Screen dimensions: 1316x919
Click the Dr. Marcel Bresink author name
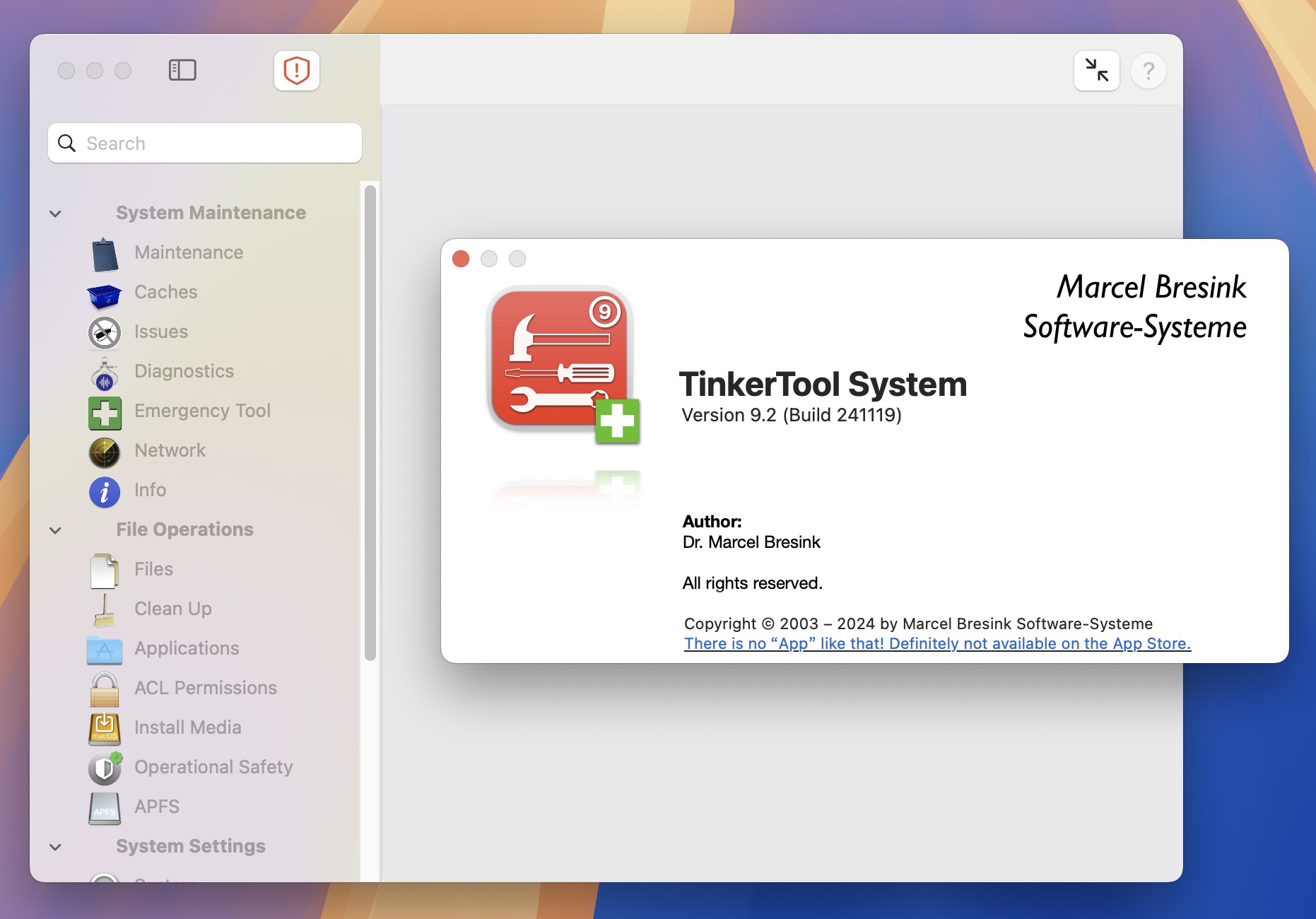click(751, 542)
